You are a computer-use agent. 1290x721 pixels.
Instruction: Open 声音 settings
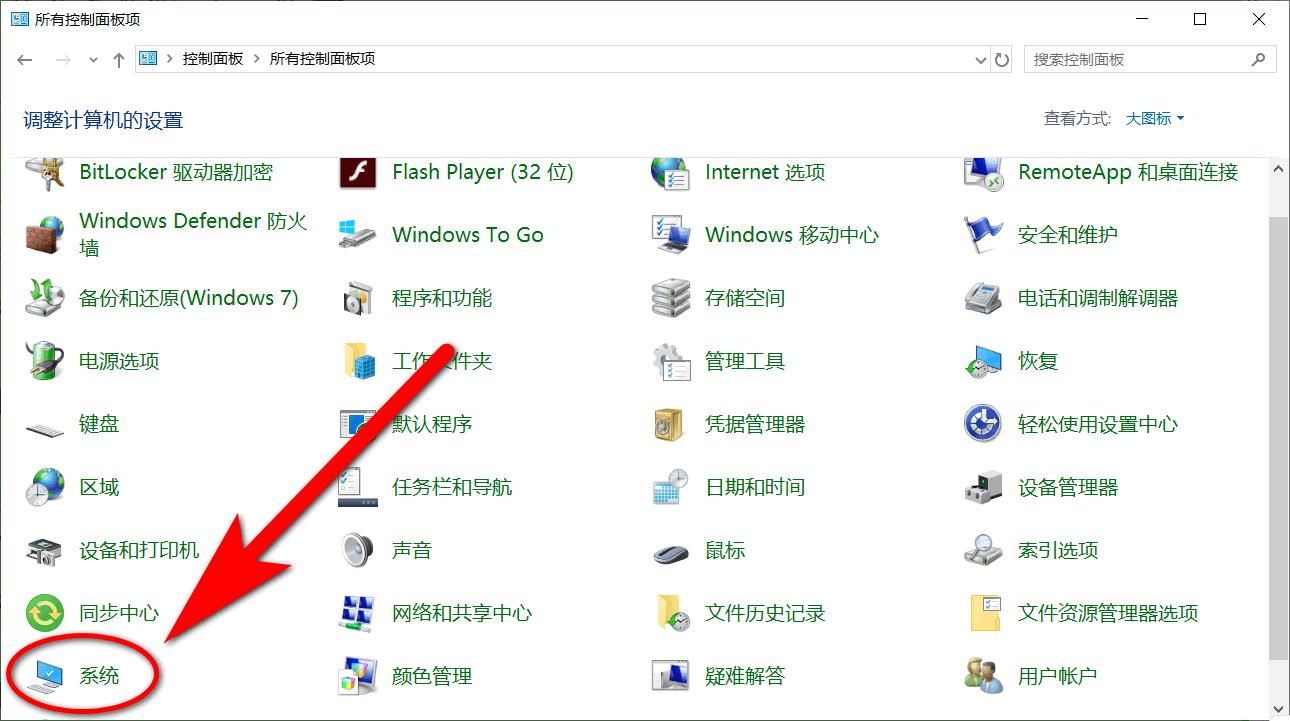413,549
